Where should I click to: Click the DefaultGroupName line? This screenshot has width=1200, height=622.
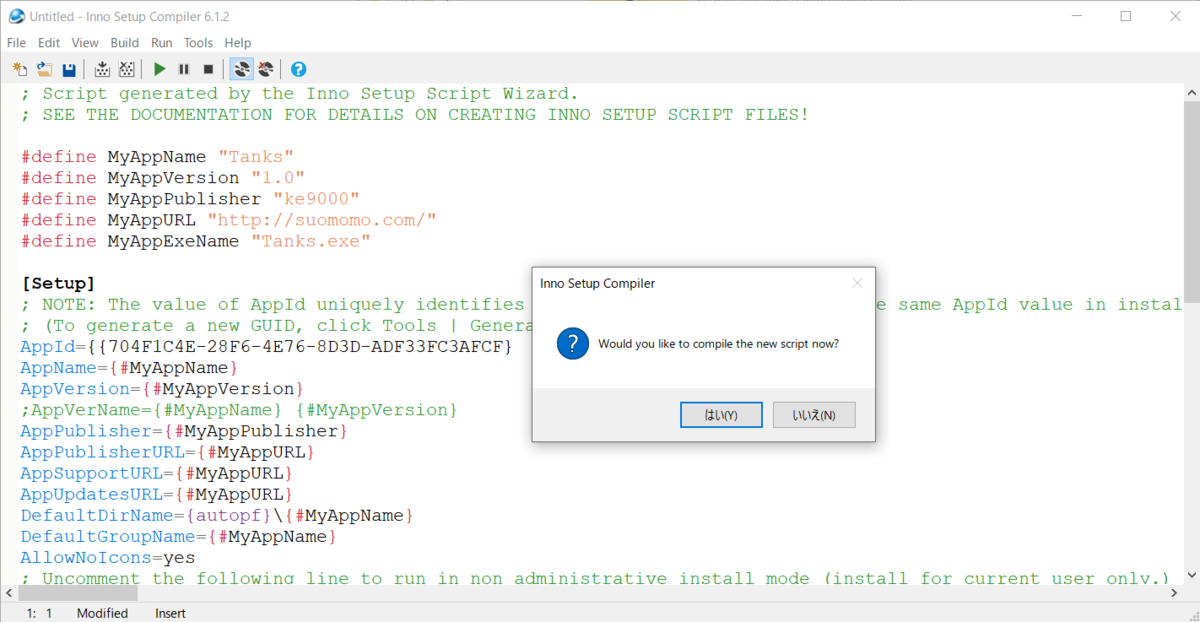(179, 536)
